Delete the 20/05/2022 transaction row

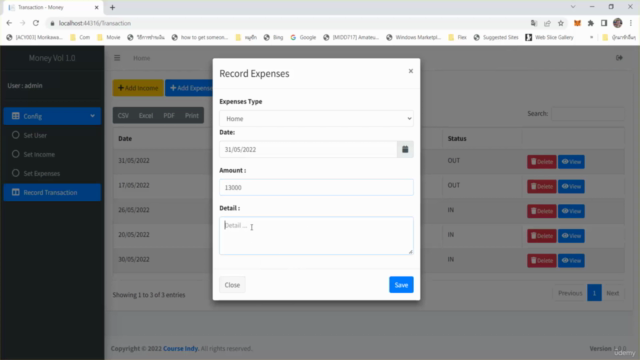tap(542, 236)
